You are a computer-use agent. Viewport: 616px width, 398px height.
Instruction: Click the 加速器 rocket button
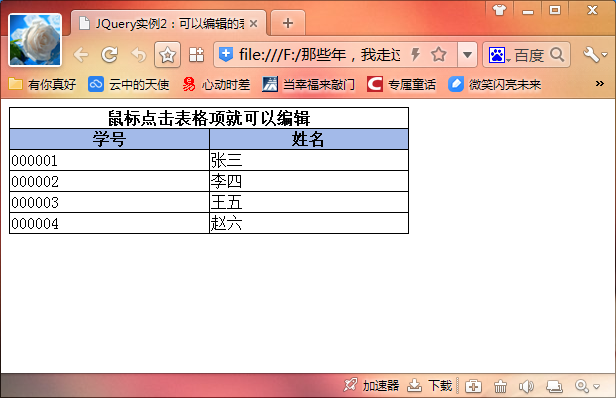(x=371, y=385)
